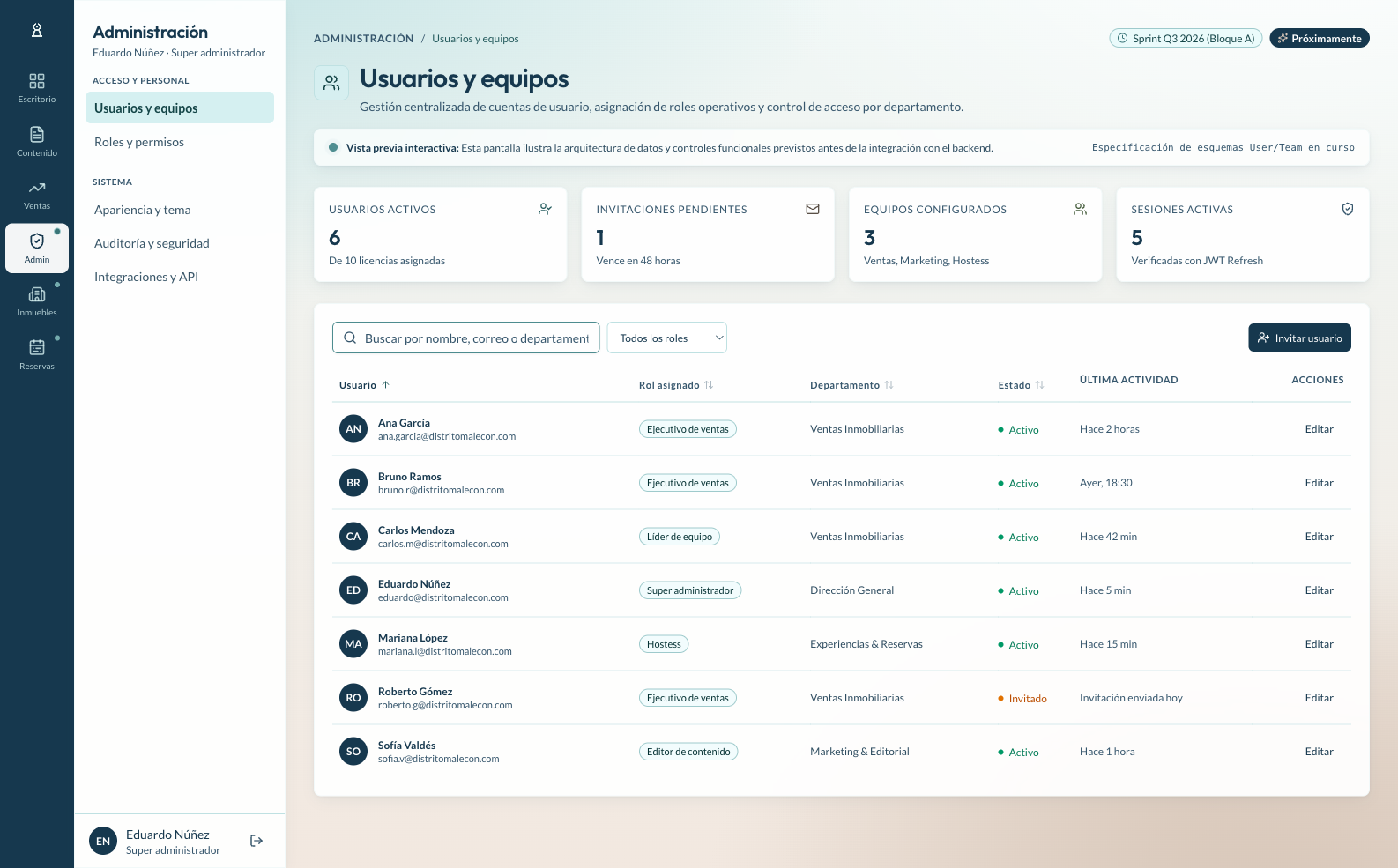Go to Contenido in the sidebar

click(x=37, y=142)
